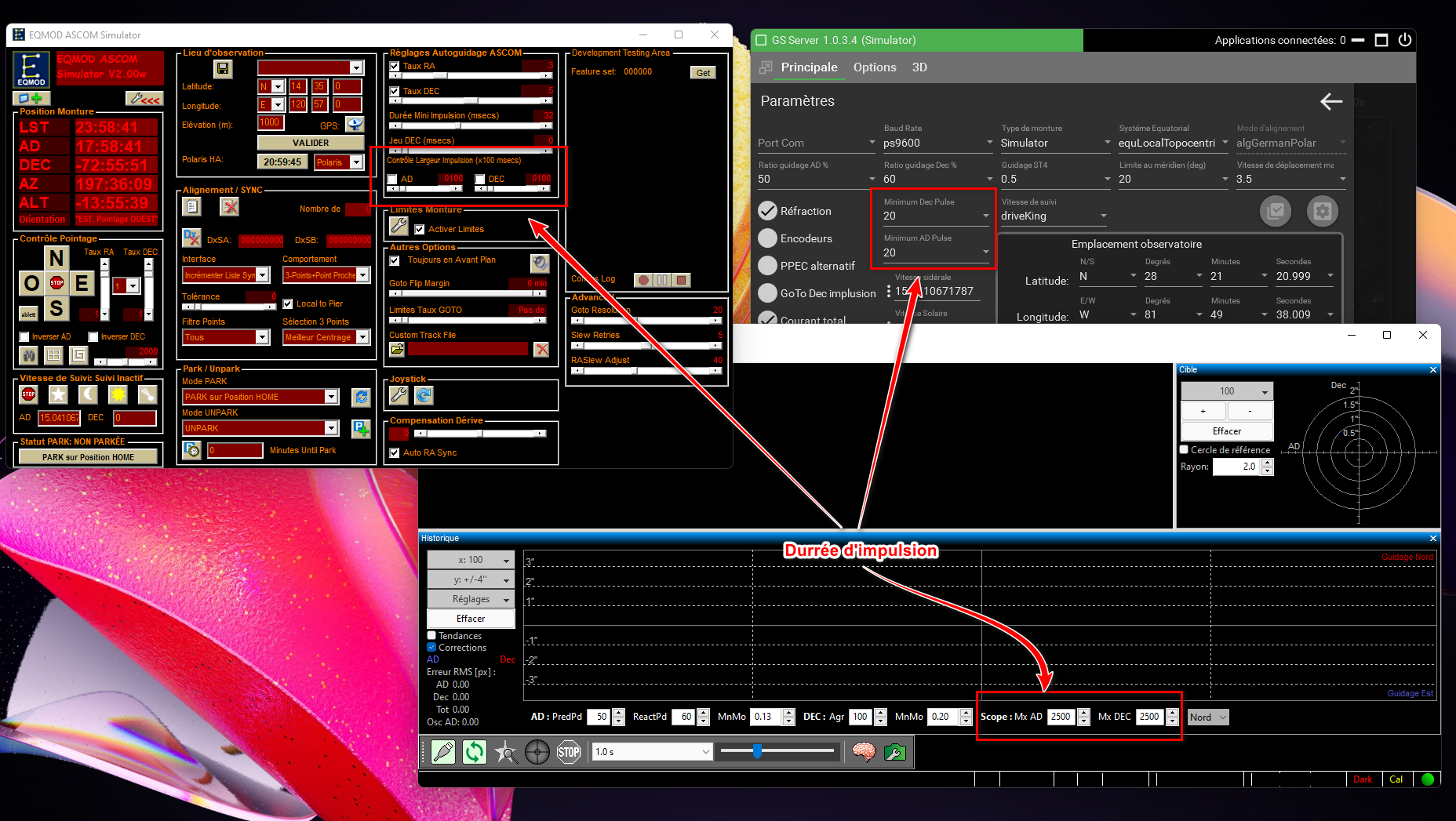Open Joystick wrench configuration
1456x821 pixels.
tap(399, 395)
